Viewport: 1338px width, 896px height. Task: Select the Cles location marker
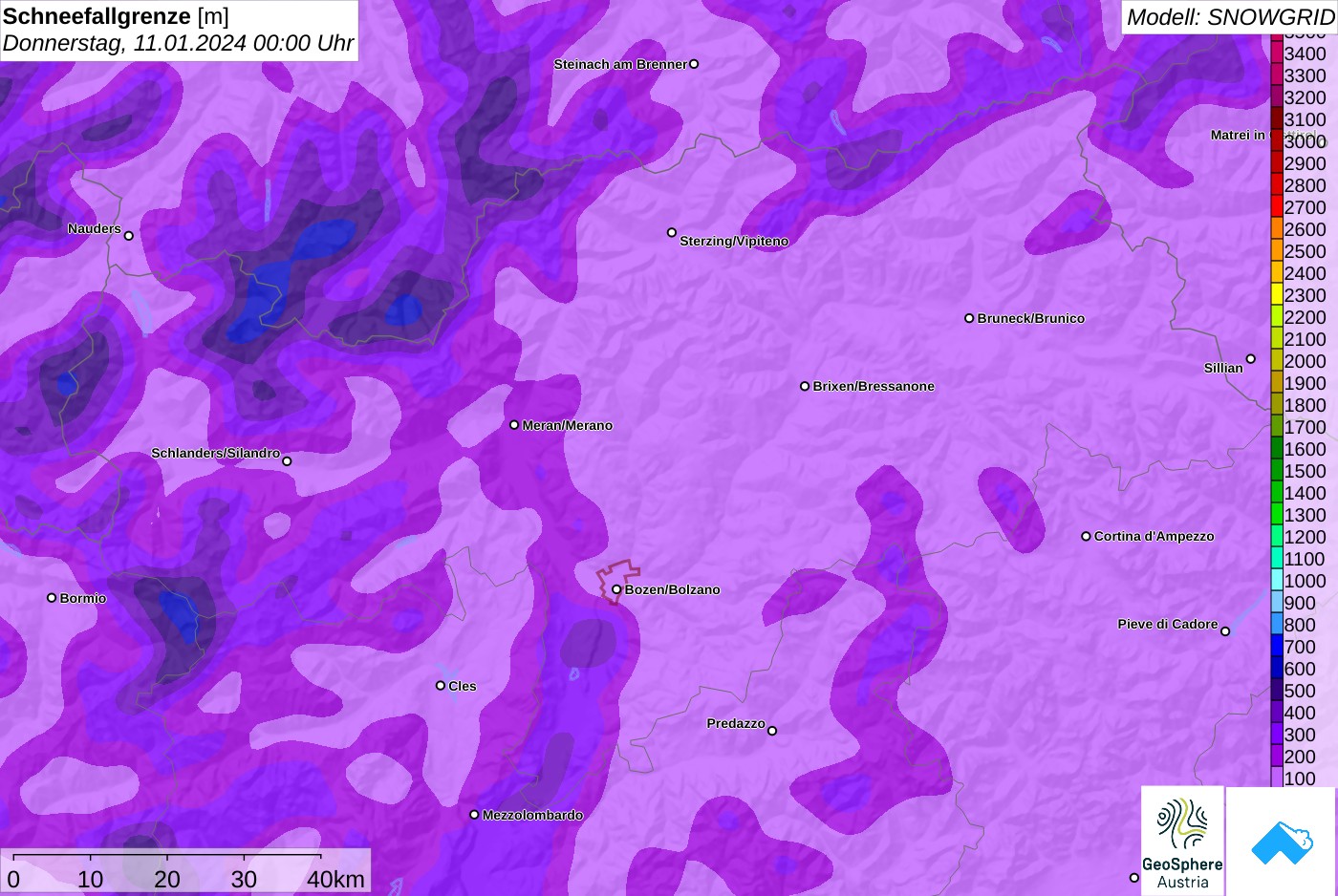(441, 685)
